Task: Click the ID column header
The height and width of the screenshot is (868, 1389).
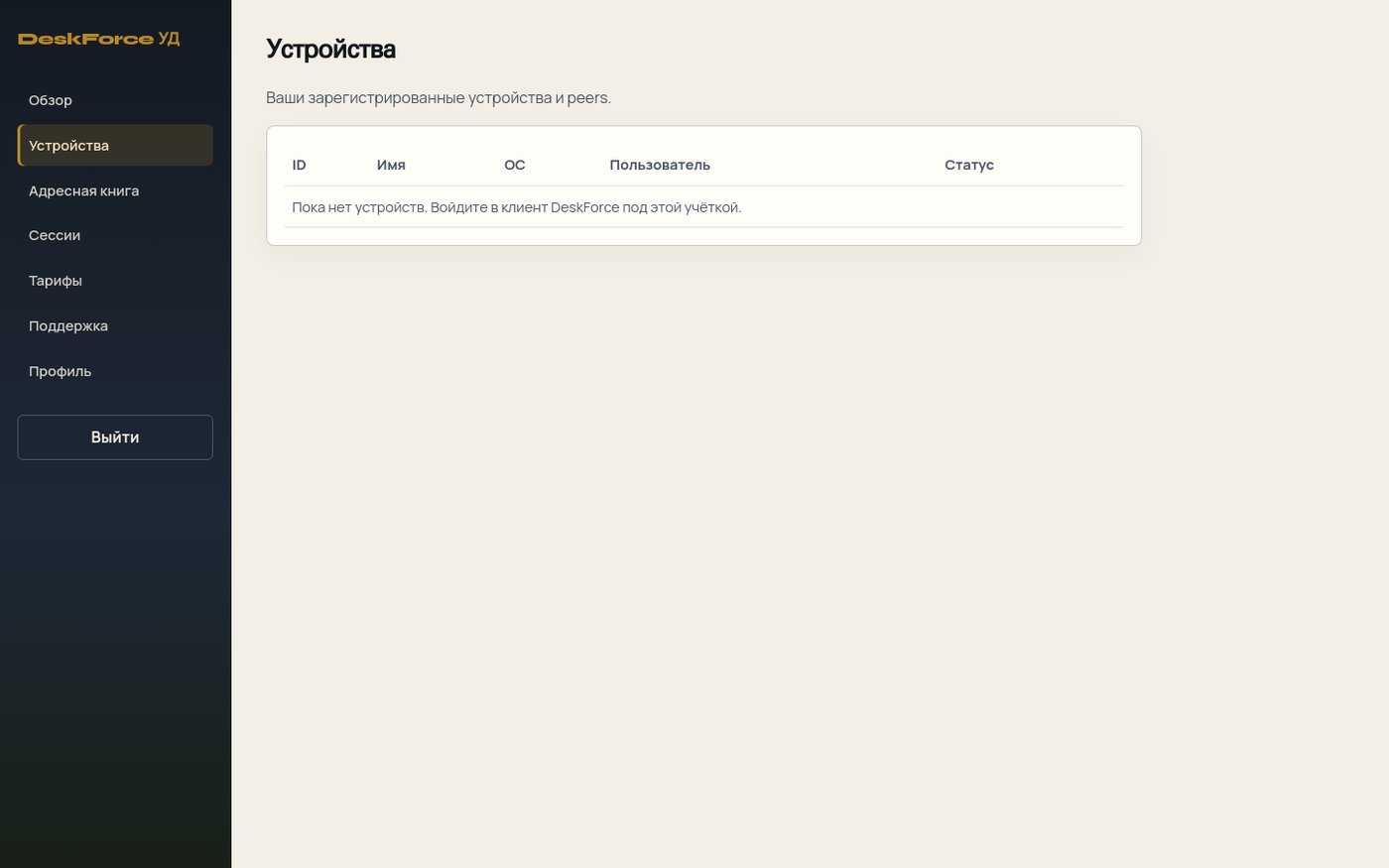Action: [299, 165]
